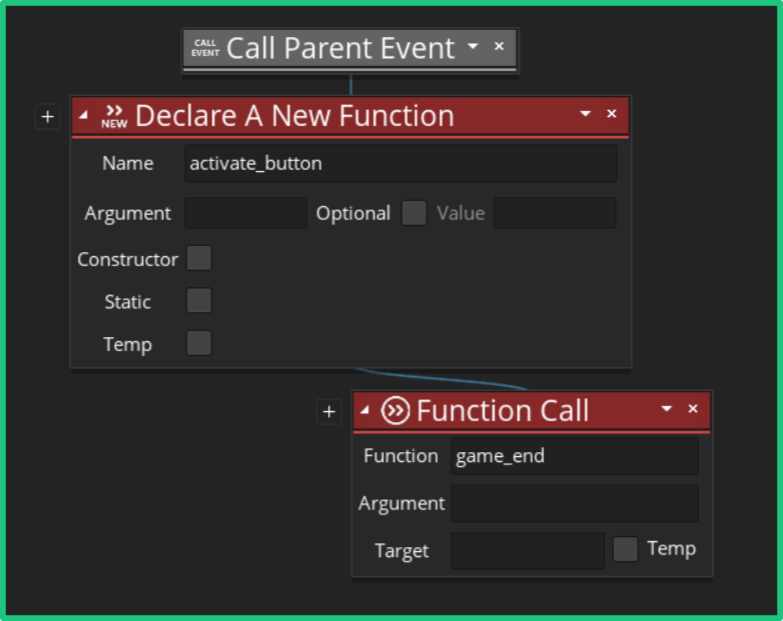The width and height of the screenshot is (783, 621).
Task: Select the Declare A New Function title
Action: [x=295, y=116]
